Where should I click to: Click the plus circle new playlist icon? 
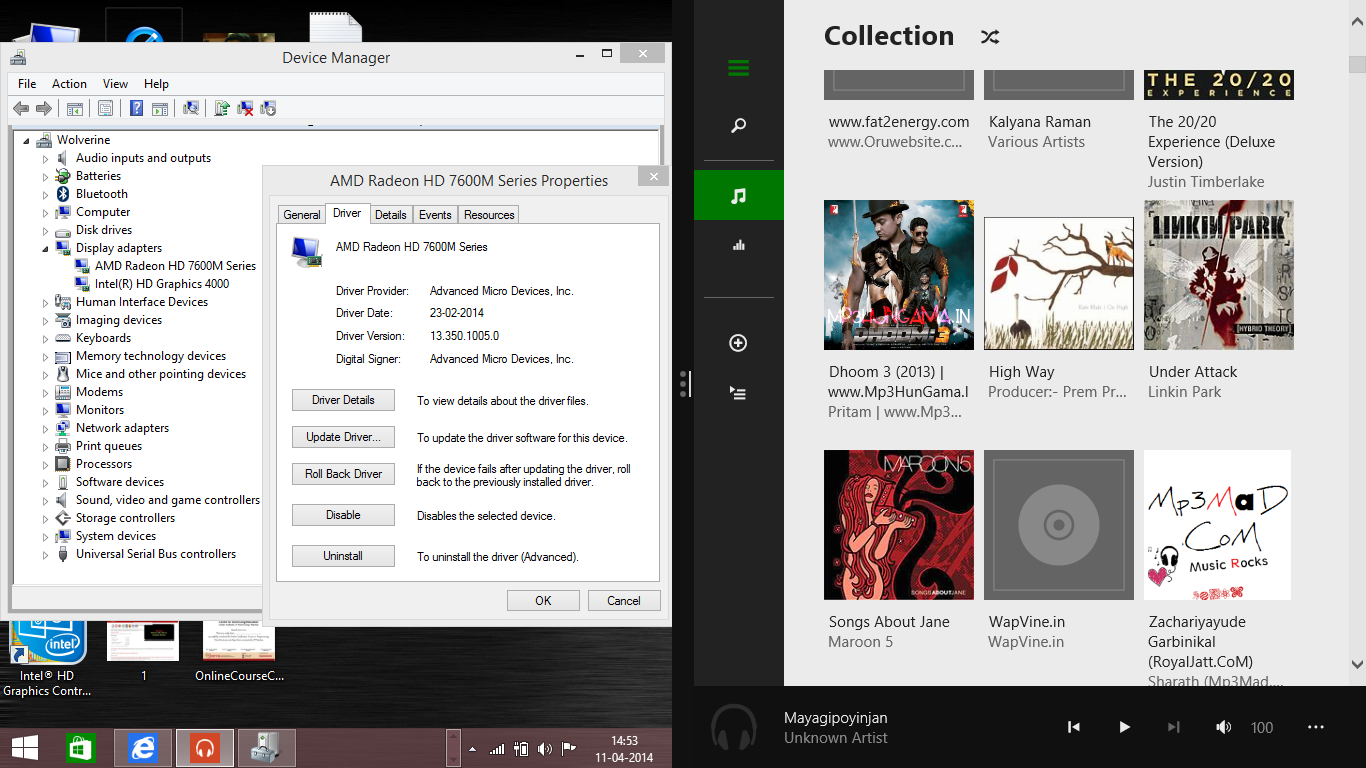[738, 343]
